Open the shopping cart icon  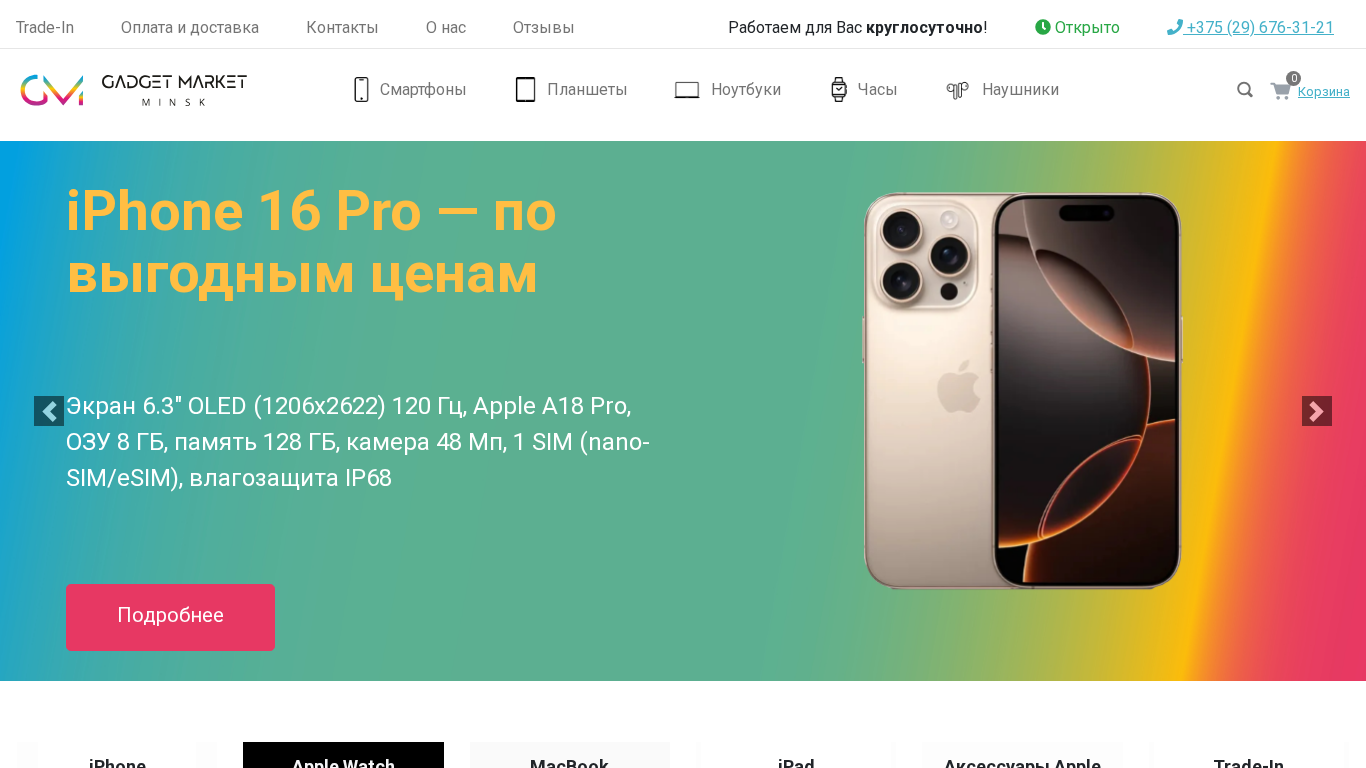[1280, 91]
